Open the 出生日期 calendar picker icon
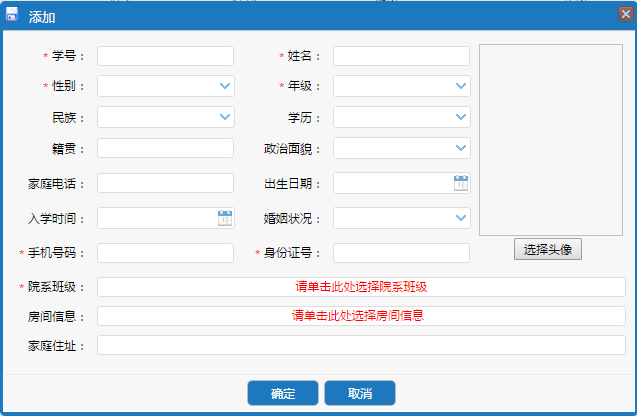This screenshot has width=637, height=416. (x=461, y=183)
